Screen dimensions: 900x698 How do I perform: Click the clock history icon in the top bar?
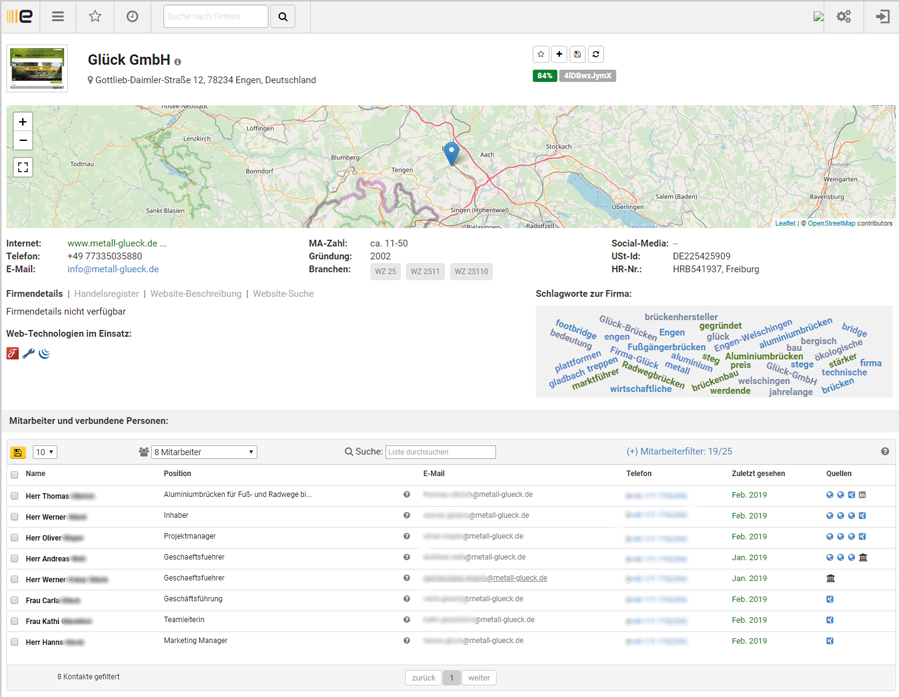tap(131, 17)
